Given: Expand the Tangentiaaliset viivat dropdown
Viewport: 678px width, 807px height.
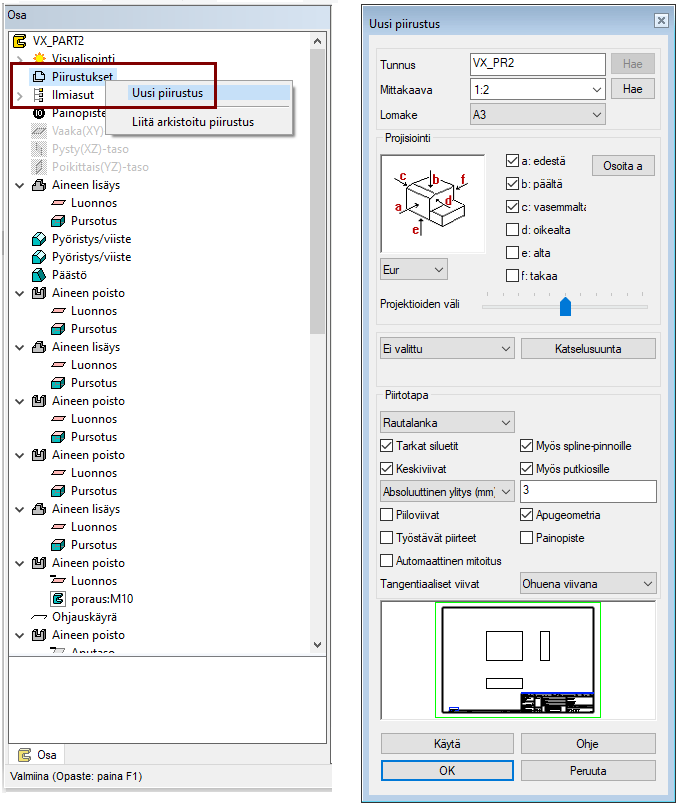Looking at the screenshot, I should tap(588, 583).
